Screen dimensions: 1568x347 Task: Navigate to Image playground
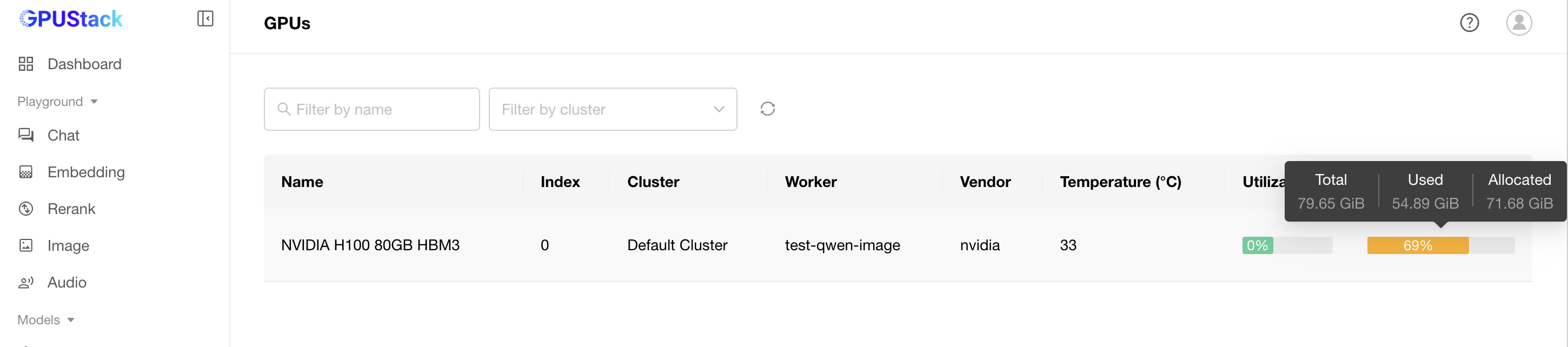click(68, 246)
